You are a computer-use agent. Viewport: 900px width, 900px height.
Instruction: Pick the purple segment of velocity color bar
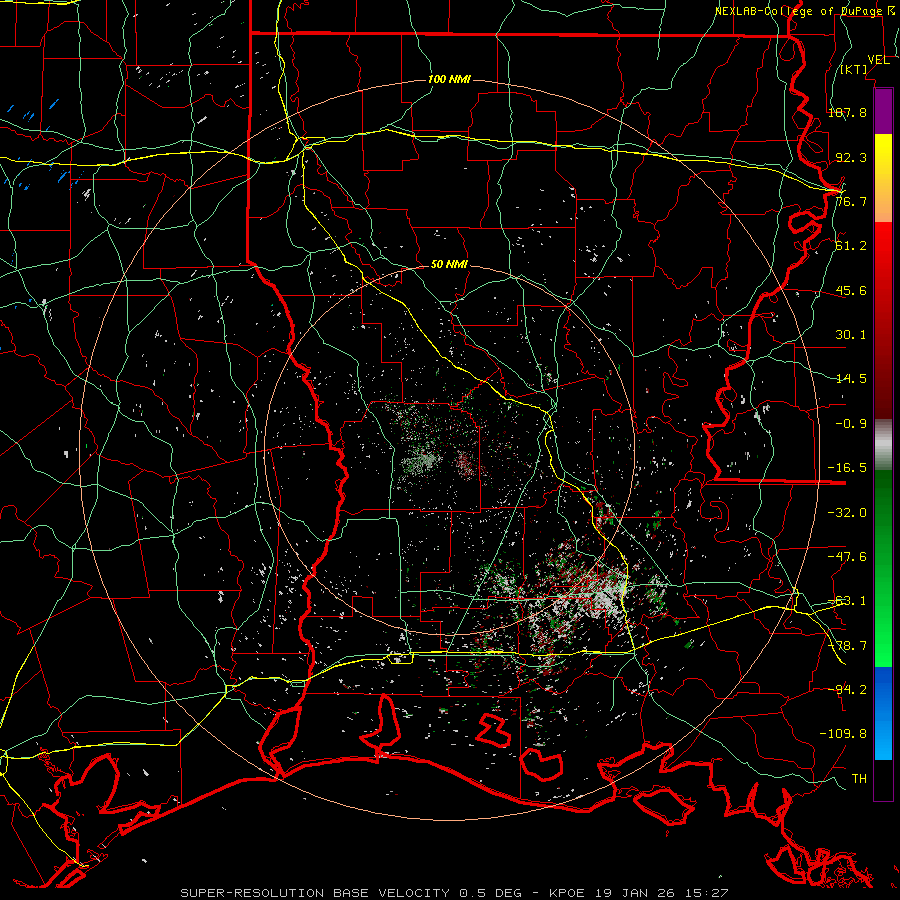(x=883, y=111)
